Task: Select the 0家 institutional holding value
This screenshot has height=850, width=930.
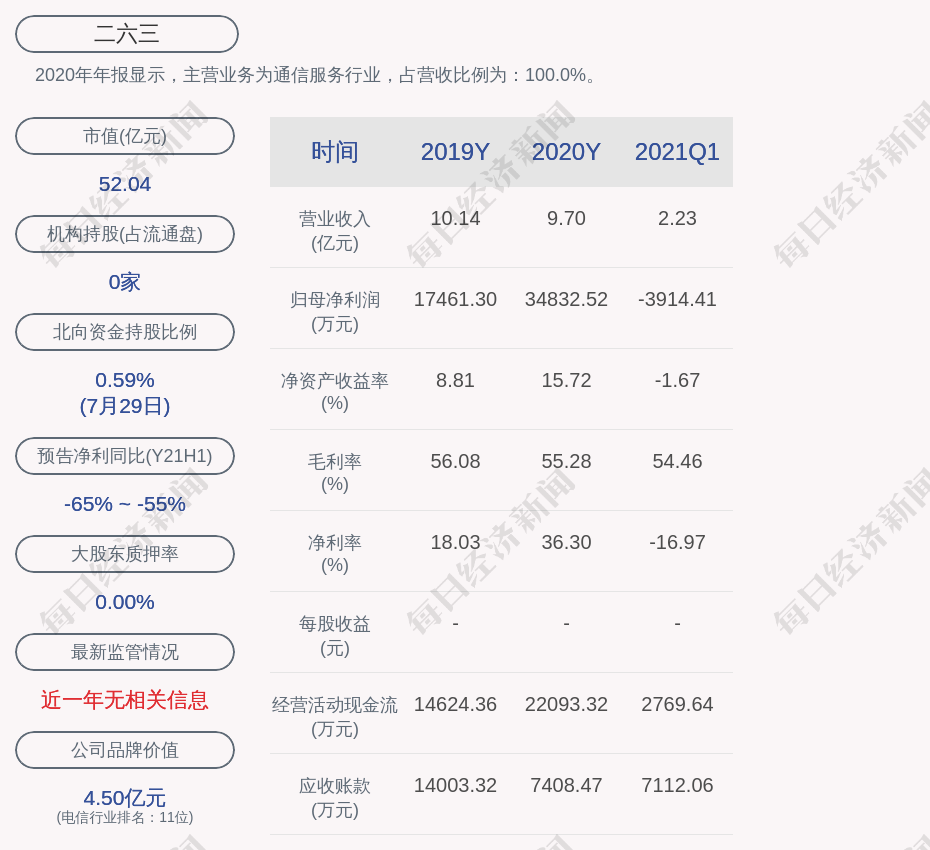Action: (x=125, y=282)
